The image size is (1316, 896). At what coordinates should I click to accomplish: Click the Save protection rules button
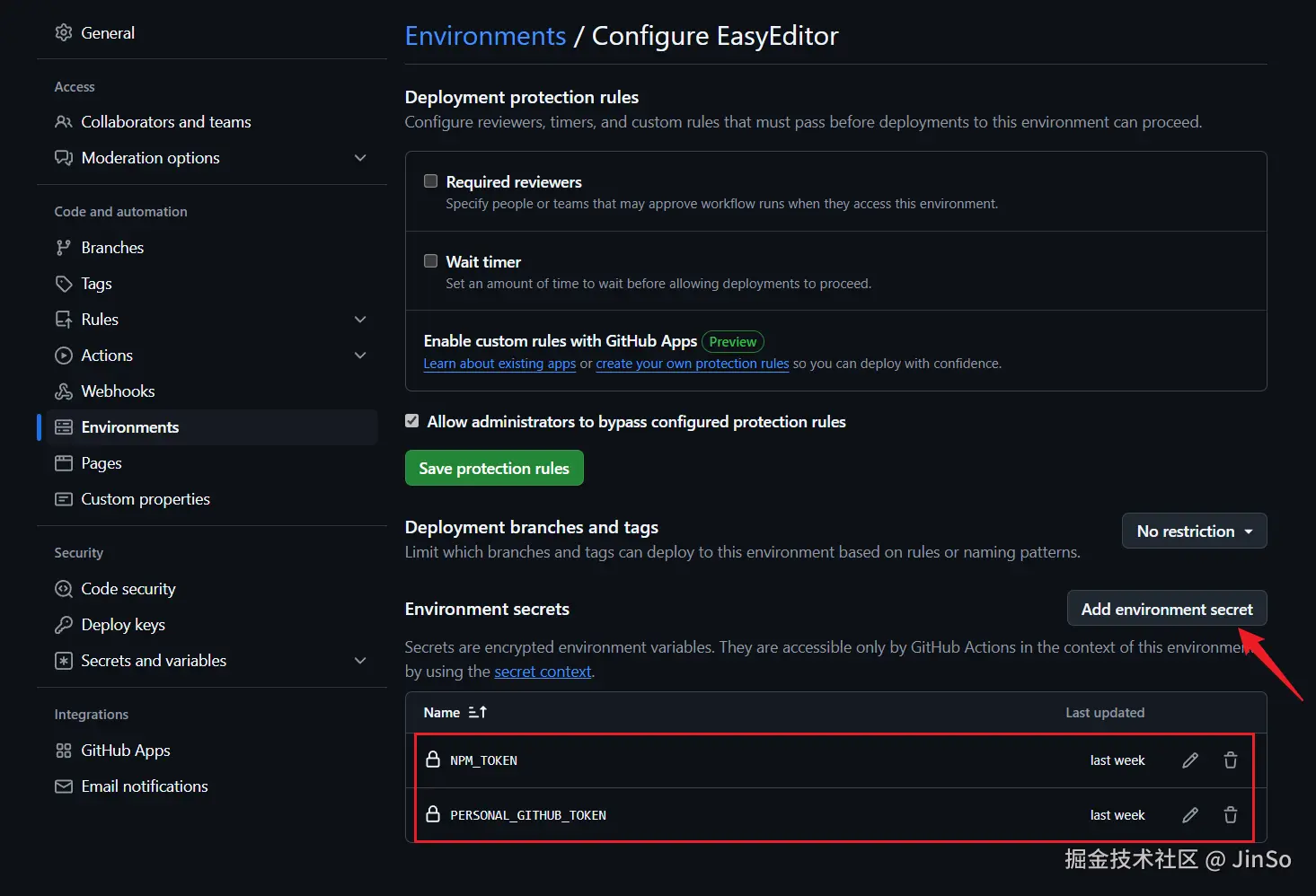coord(494,468)
